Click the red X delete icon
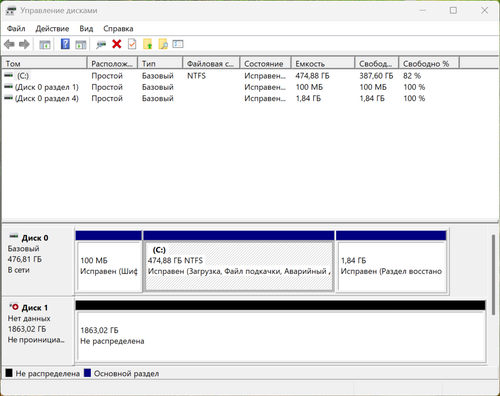The height and width of the screenshot is (396, 500). [x=117, y=44]
